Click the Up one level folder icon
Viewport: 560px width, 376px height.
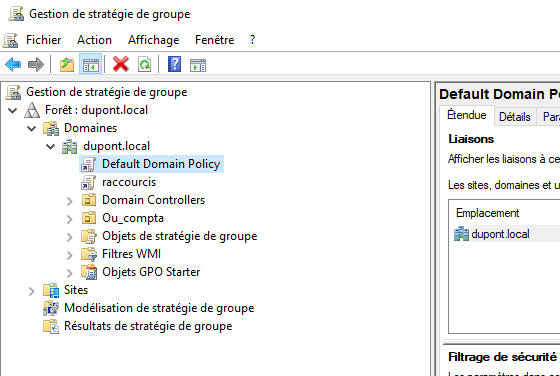coord(67,65)
